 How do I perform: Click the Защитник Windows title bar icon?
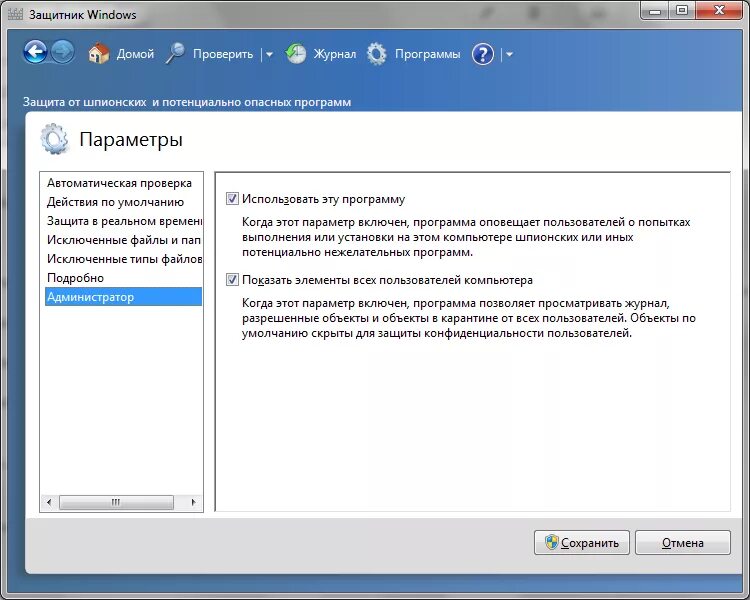click(15, 14)
